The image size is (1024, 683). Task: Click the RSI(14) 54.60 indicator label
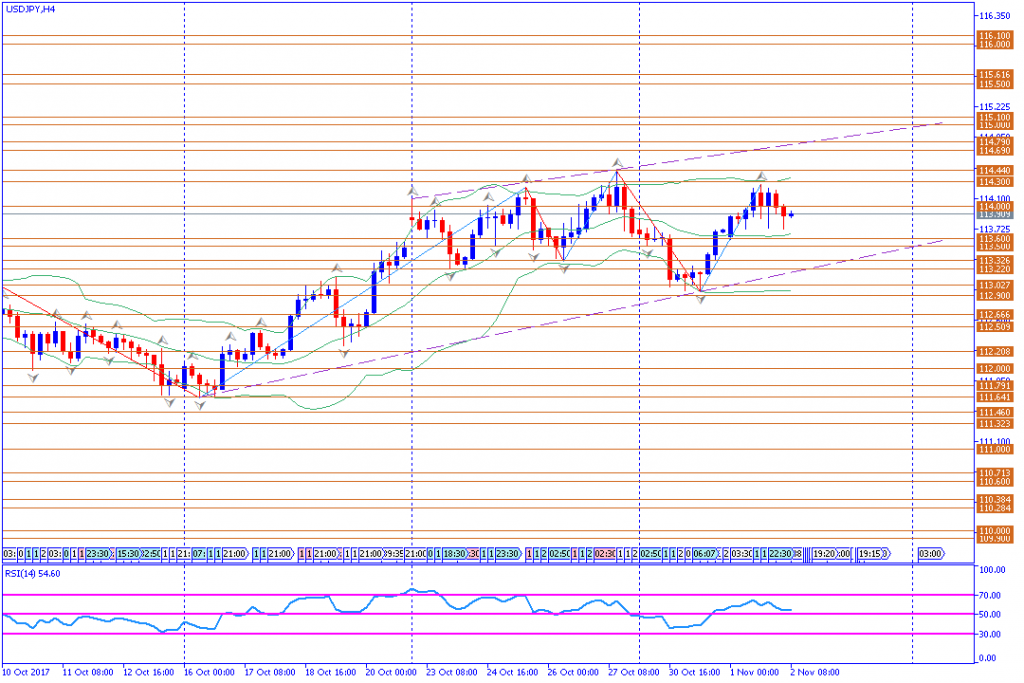point(33,573)
